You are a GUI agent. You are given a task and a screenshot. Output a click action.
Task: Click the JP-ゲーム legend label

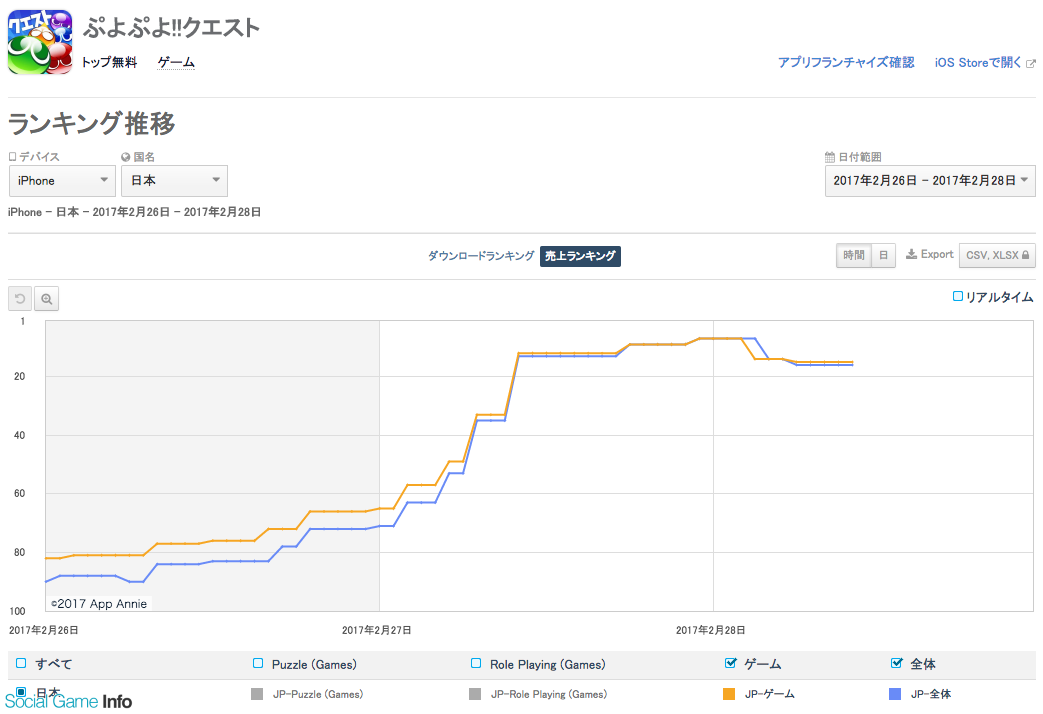(x=770, y=694)
